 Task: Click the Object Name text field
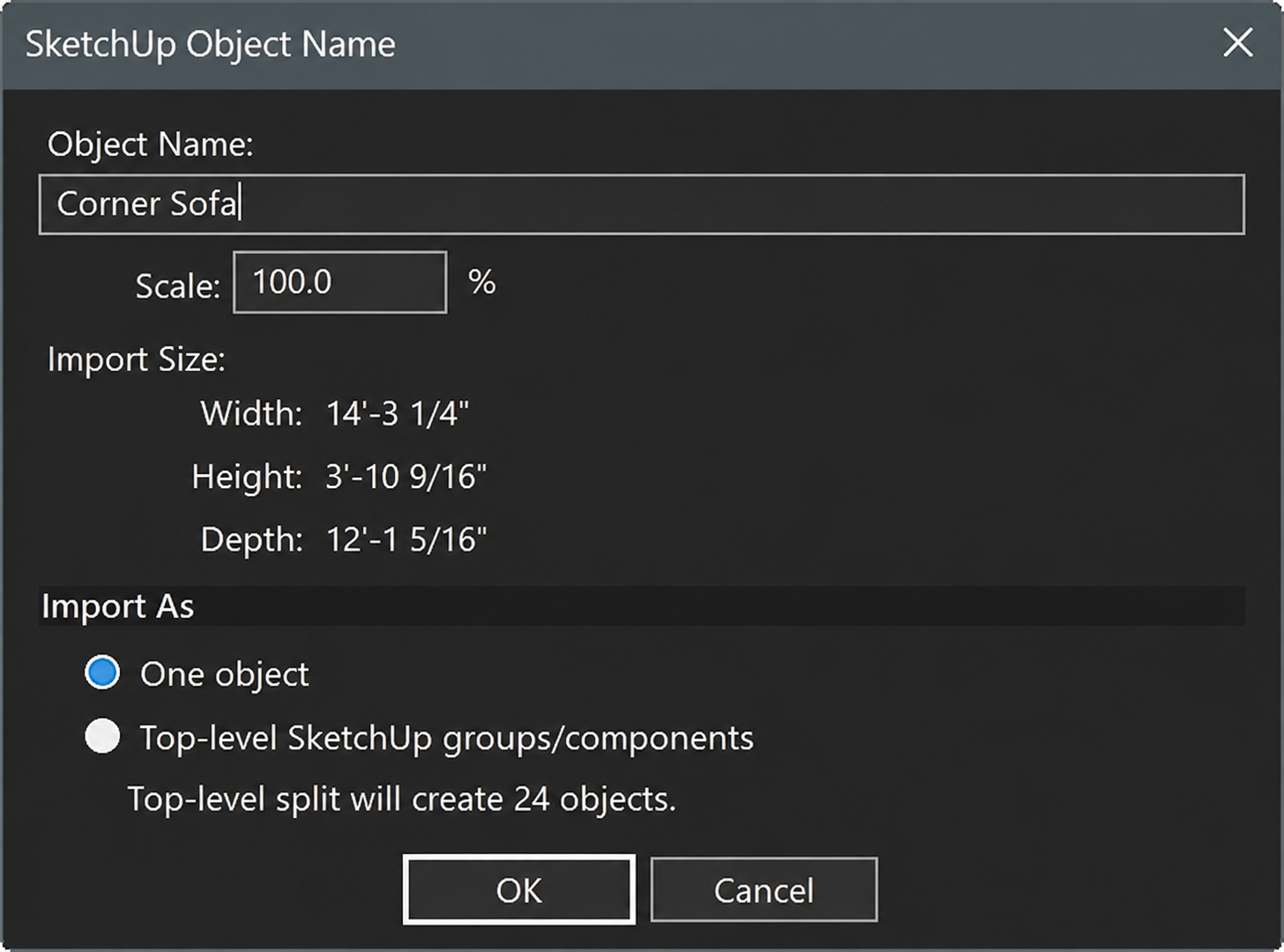(642, 205)
